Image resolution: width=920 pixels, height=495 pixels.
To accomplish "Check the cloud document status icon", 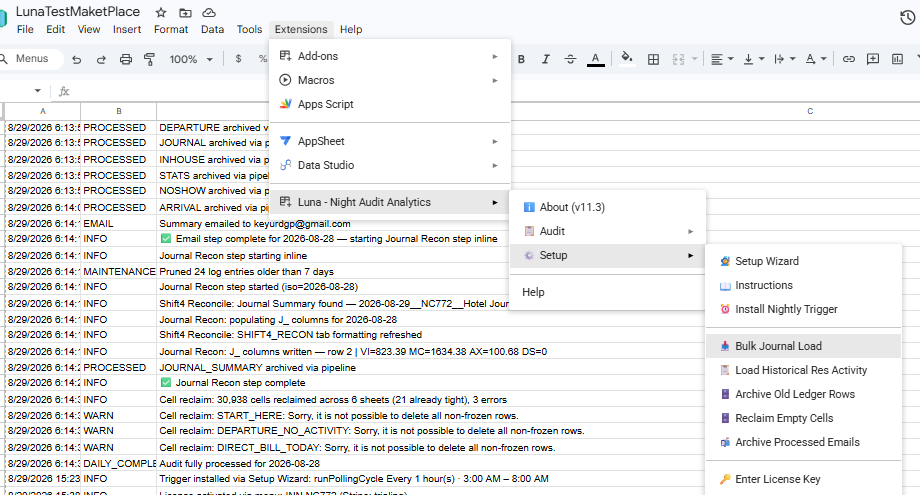I will point(209,12).
